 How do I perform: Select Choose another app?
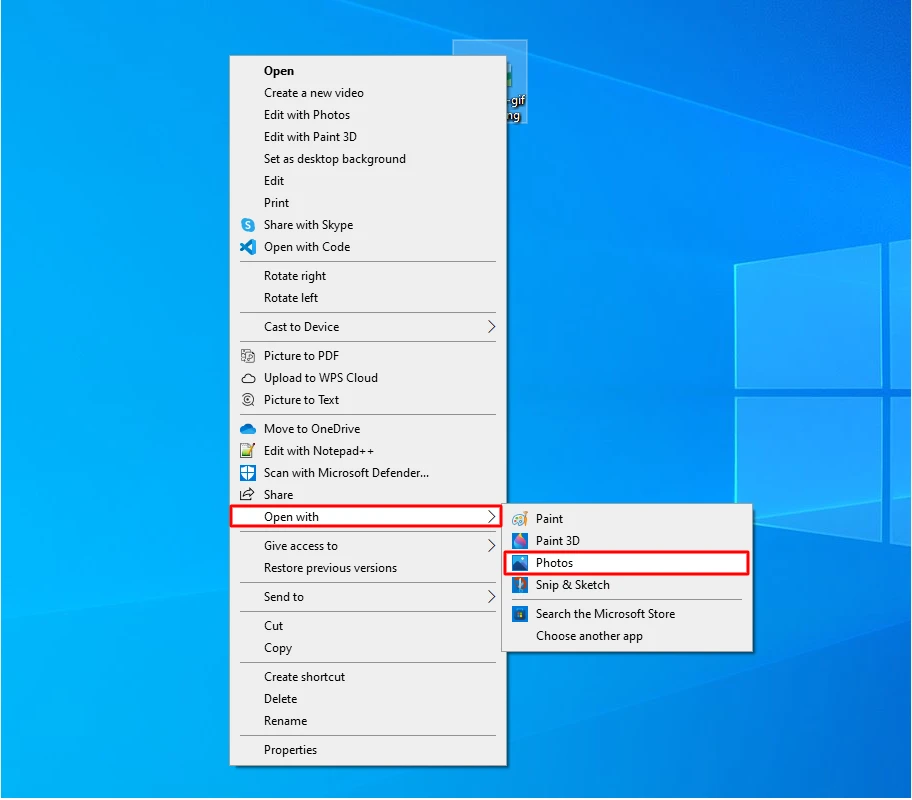pos(627,637)
